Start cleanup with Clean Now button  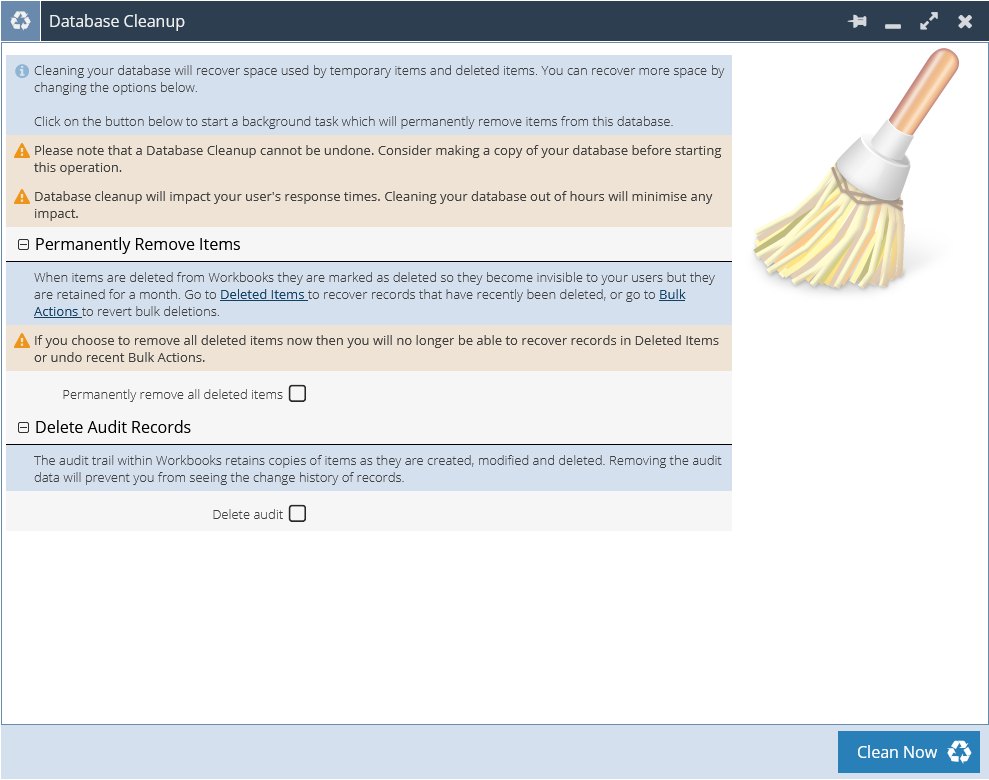[908, 752]
